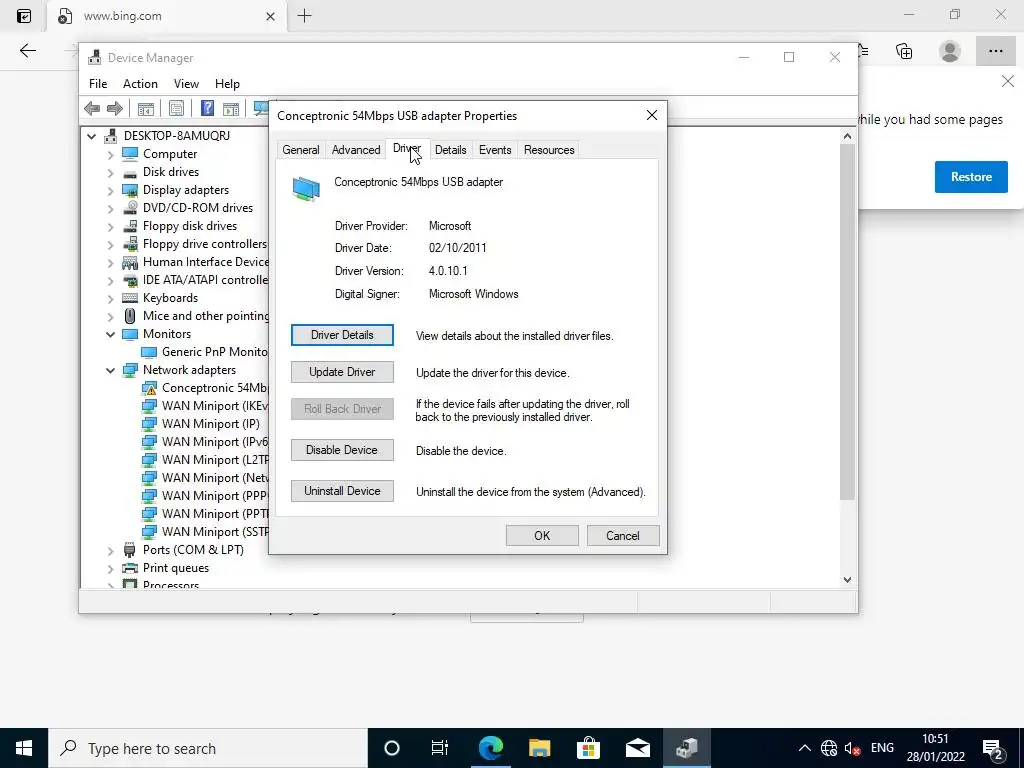Click the Restore button in Edge

point(971,177)
